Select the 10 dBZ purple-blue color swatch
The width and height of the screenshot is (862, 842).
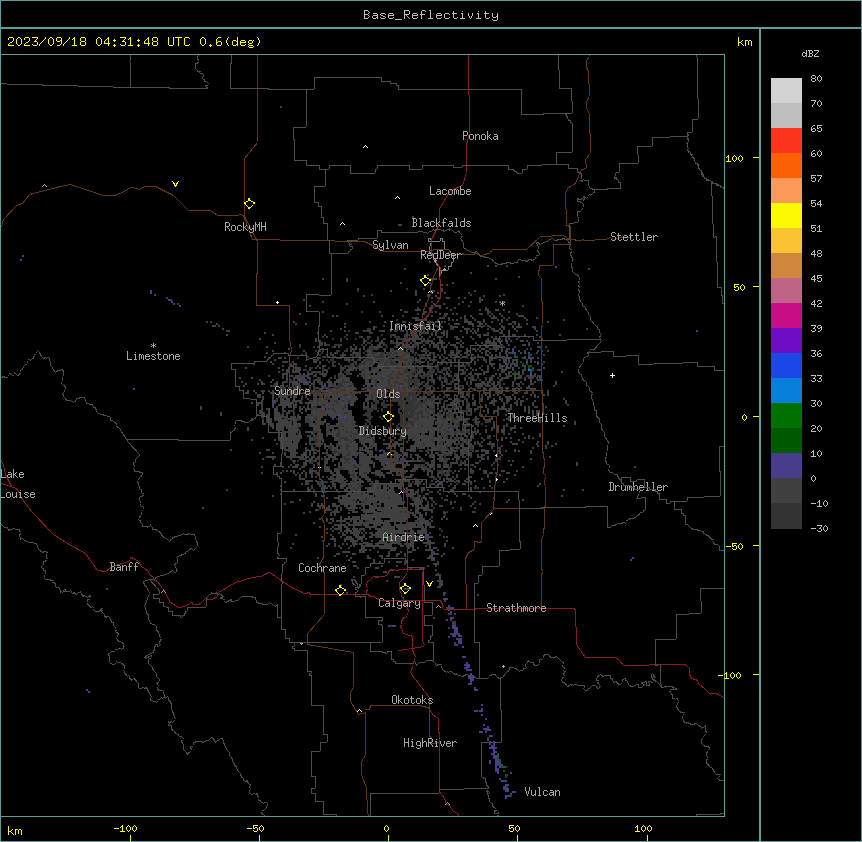[x=786, y=466]
